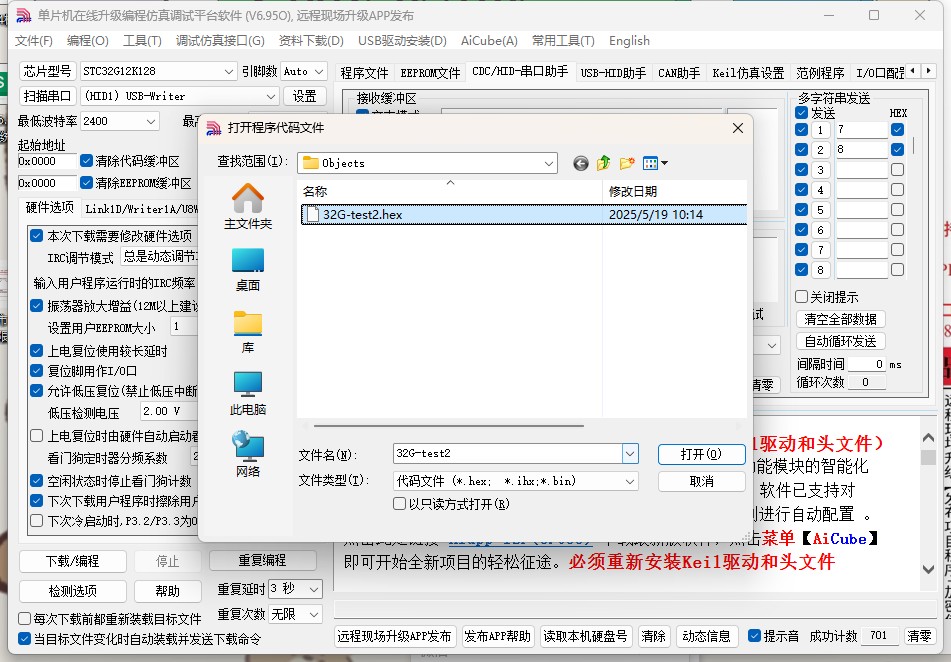Click info panel scrollbar up arrow
Image resolution: width=951 pixels, height=662 pixels.
coord(928,437)
